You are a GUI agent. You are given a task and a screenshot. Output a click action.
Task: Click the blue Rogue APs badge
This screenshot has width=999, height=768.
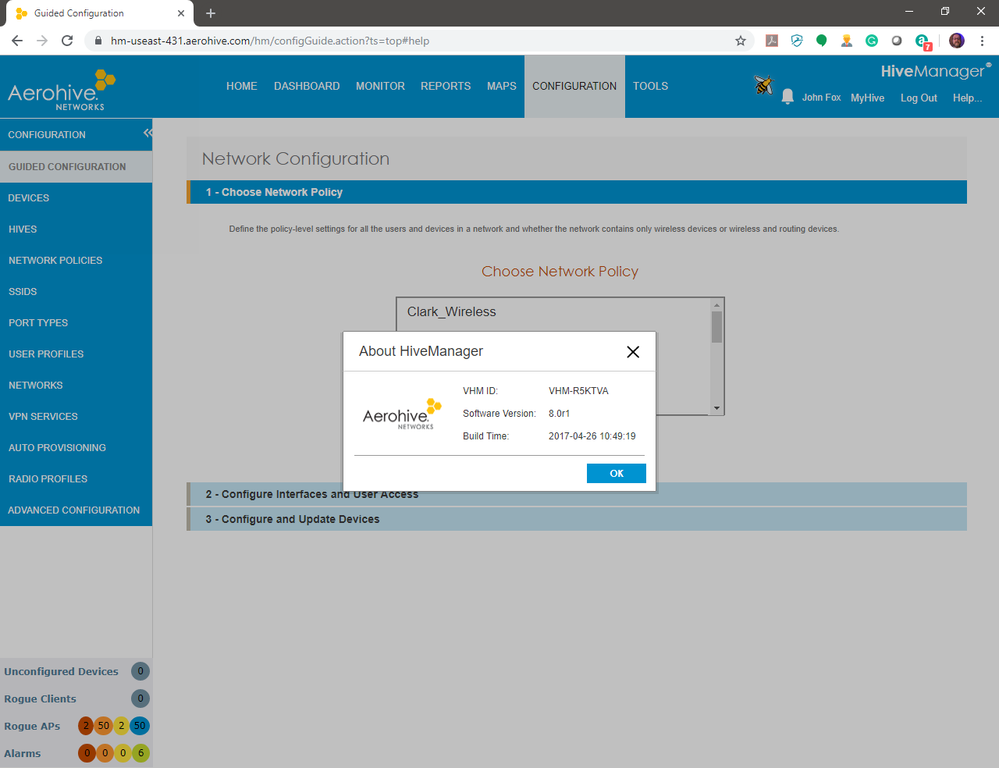(140, 725)
